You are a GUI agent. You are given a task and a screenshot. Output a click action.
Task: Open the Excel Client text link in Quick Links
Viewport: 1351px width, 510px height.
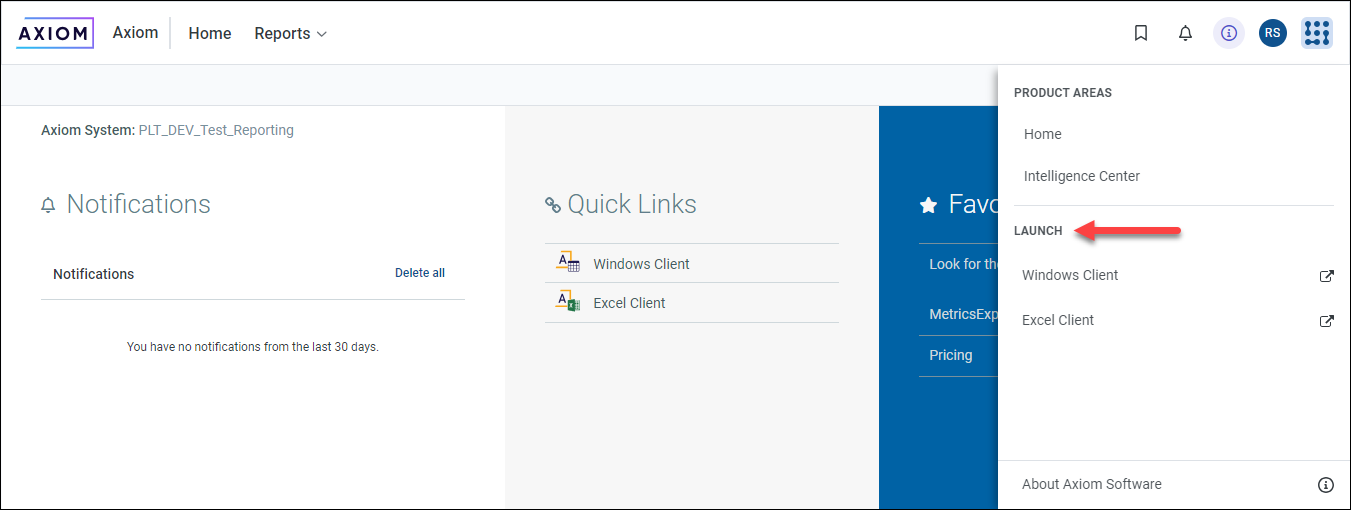629,303
